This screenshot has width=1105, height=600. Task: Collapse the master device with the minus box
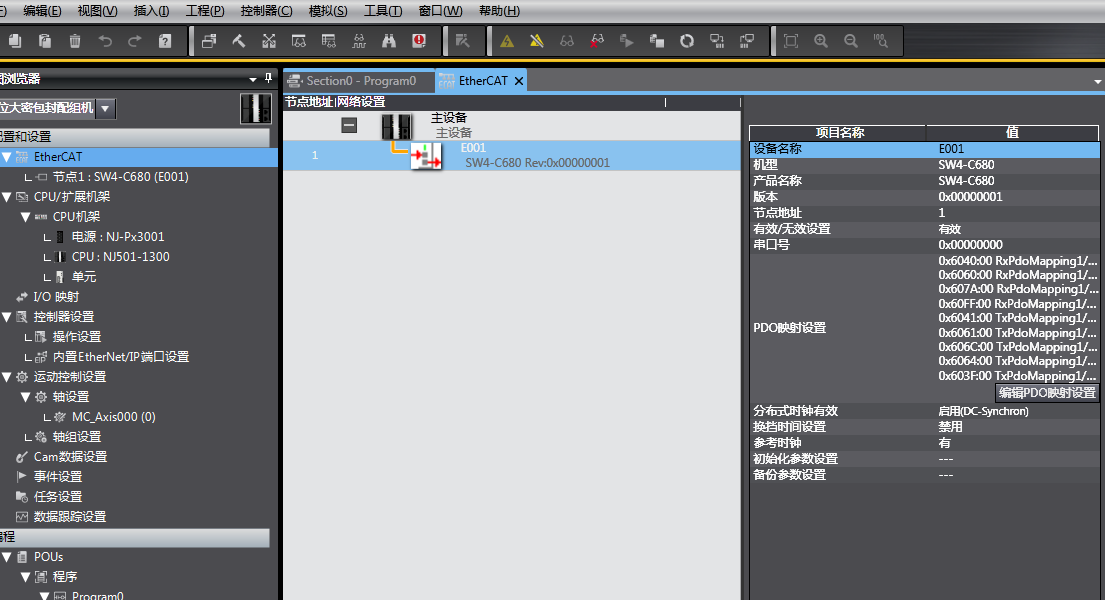pyautogui.click(x=349, y=125)
